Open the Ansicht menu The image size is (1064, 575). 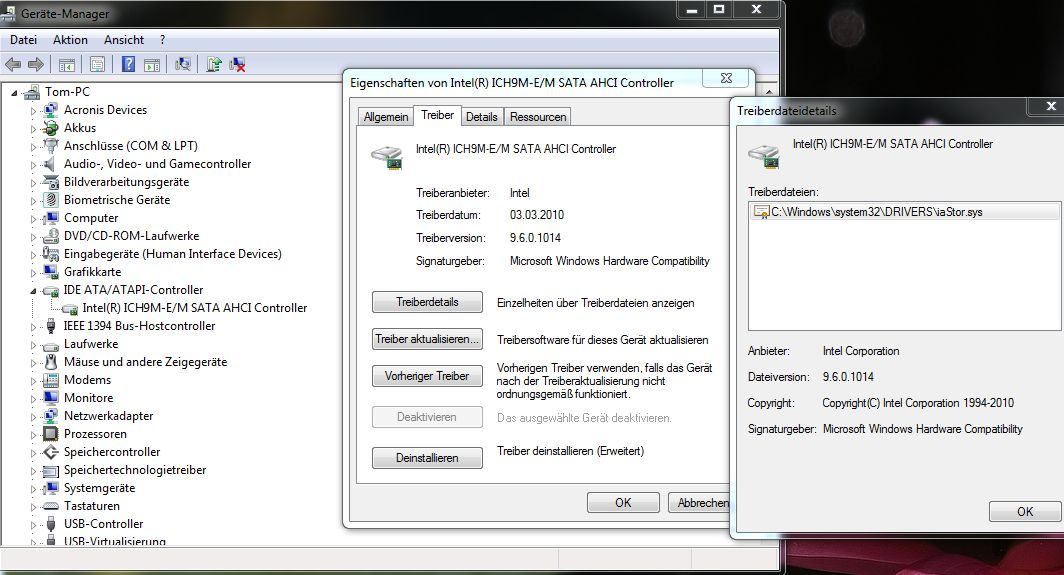(x=124, y=40)
